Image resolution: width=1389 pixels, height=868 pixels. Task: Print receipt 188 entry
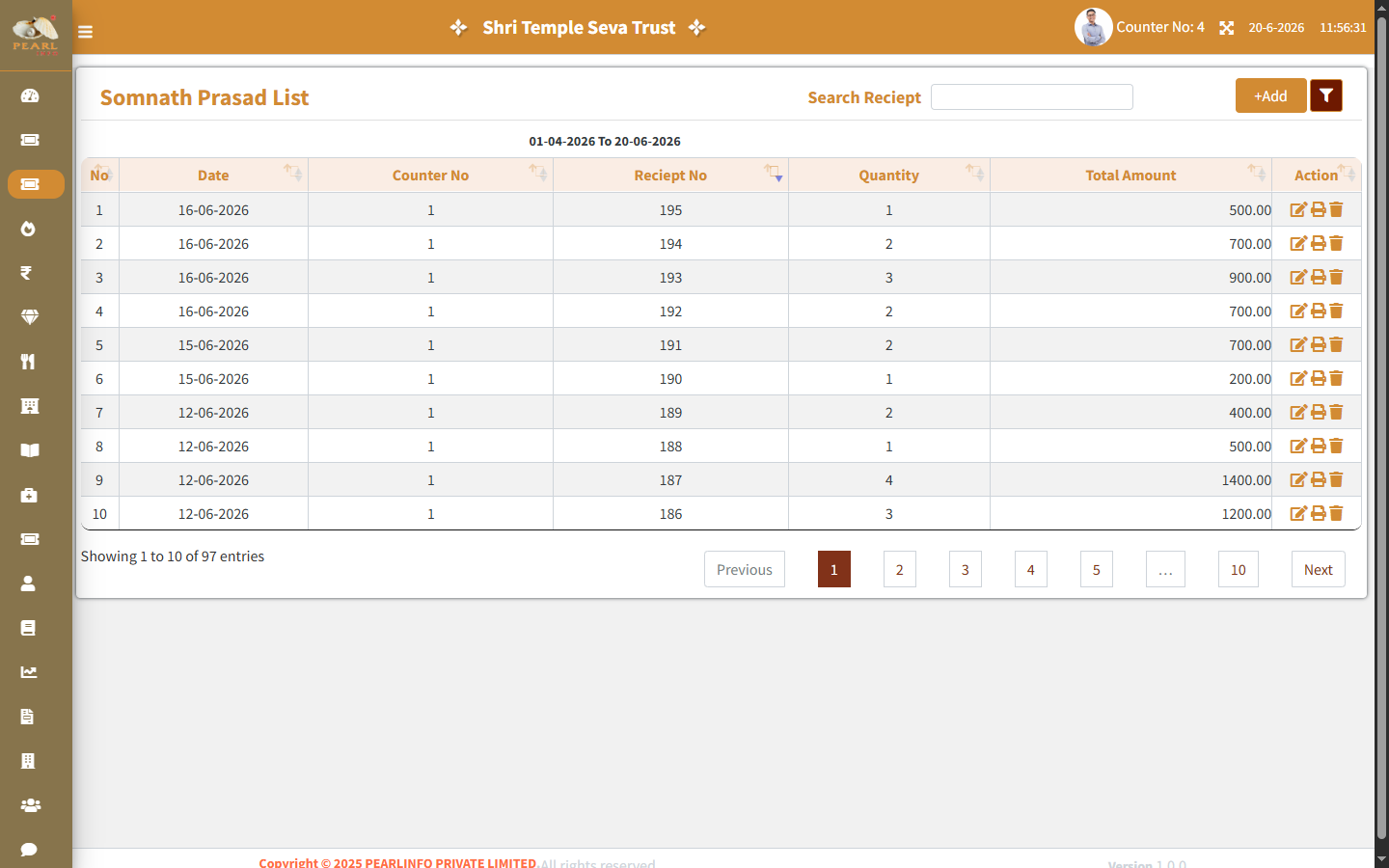click(x=1318, y=446)
